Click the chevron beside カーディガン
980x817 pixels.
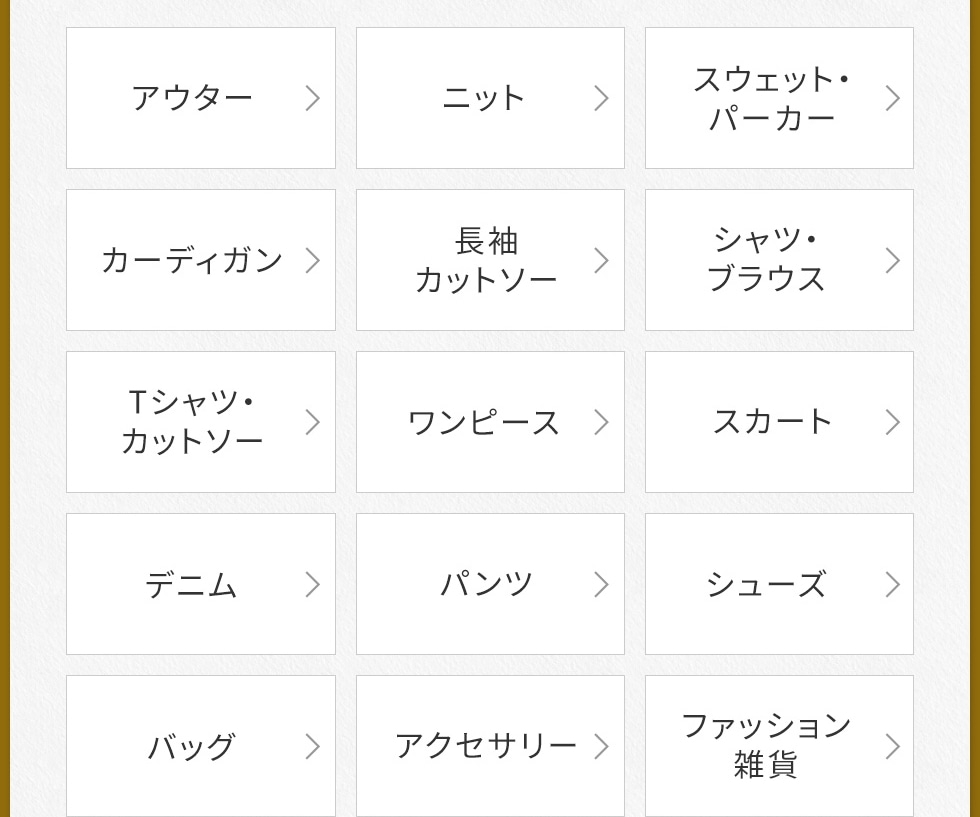click(312, 260)
